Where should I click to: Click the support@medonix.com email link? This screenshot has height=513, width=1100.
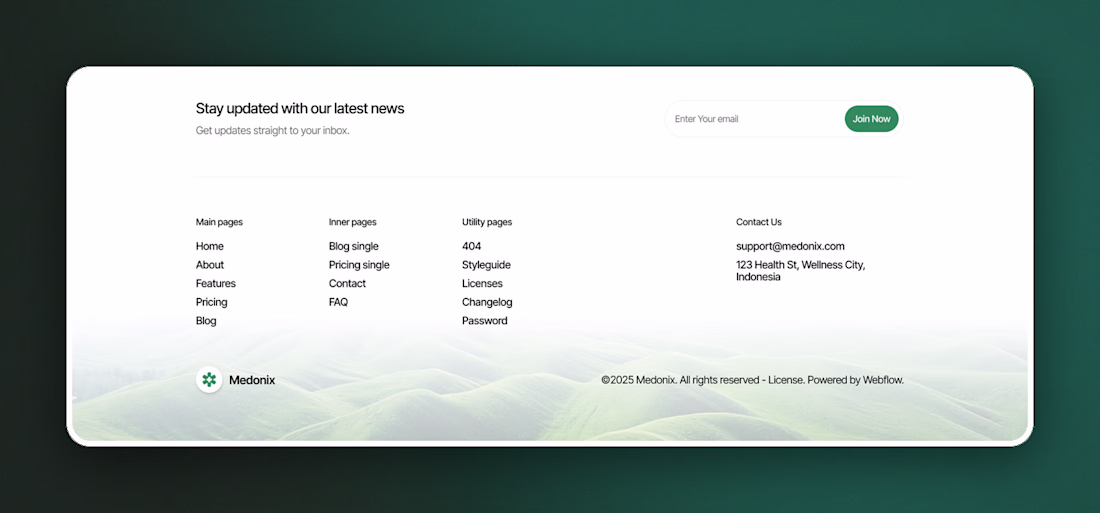[x=790, y=246]
